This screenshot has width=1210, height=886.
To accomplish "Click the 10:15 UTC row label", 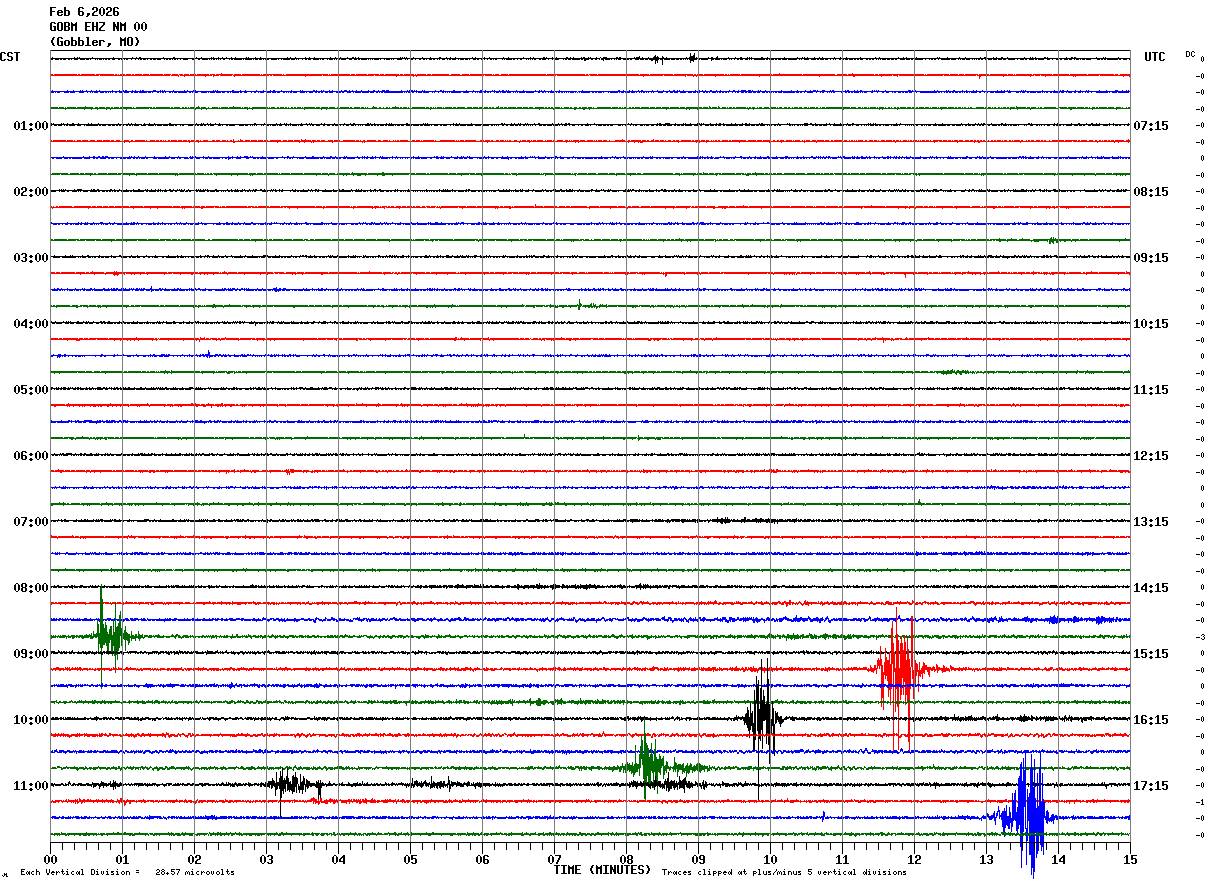I will coord(1152,324).
